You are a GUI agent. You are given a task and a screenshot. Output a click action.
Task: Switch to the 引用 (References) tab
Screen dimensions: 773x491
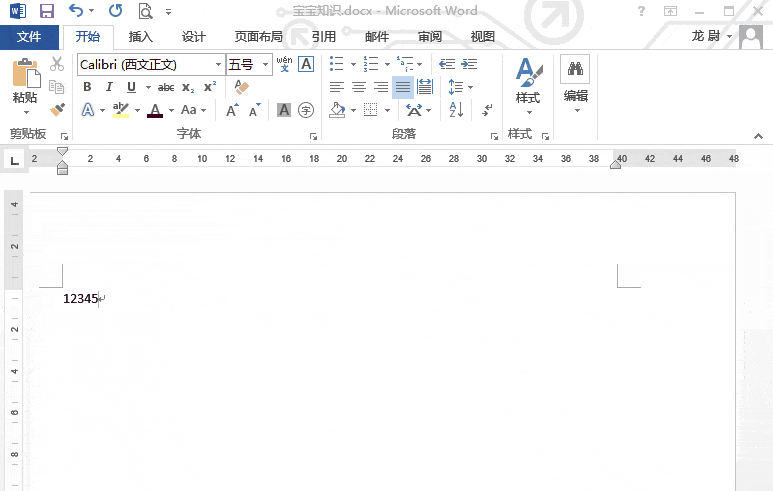coord(324,37)
